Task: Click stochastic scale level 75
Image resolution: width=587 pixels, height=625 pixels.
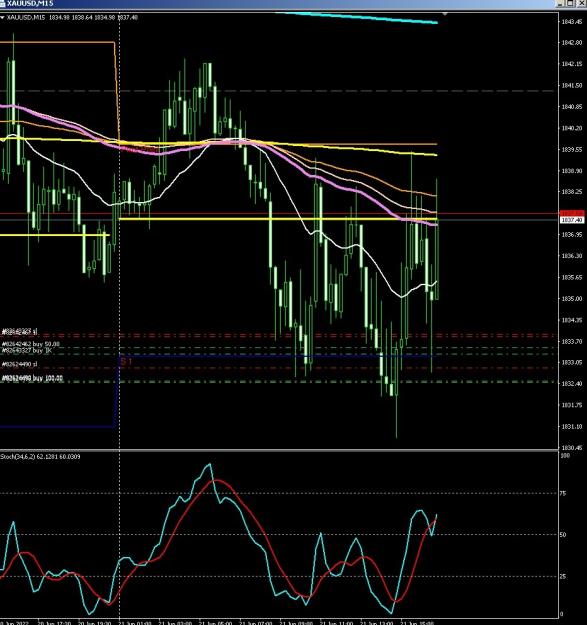Action: tap(563, 493)
